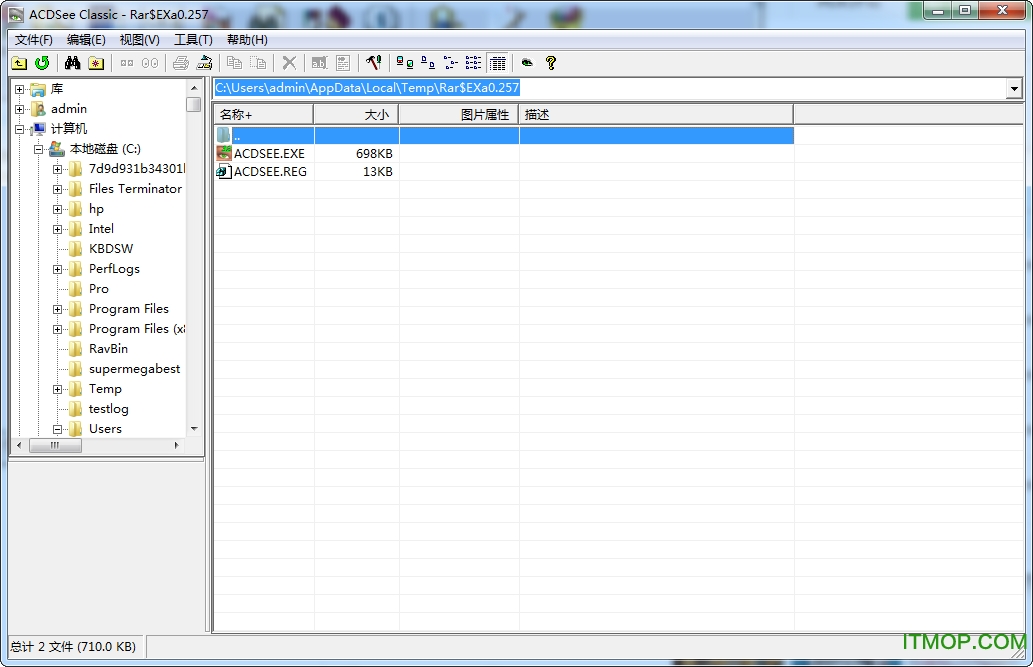Click tree vertical scrollbar thumb
This screenshot has height=667, width=1033.
click(x=194, y=105)
